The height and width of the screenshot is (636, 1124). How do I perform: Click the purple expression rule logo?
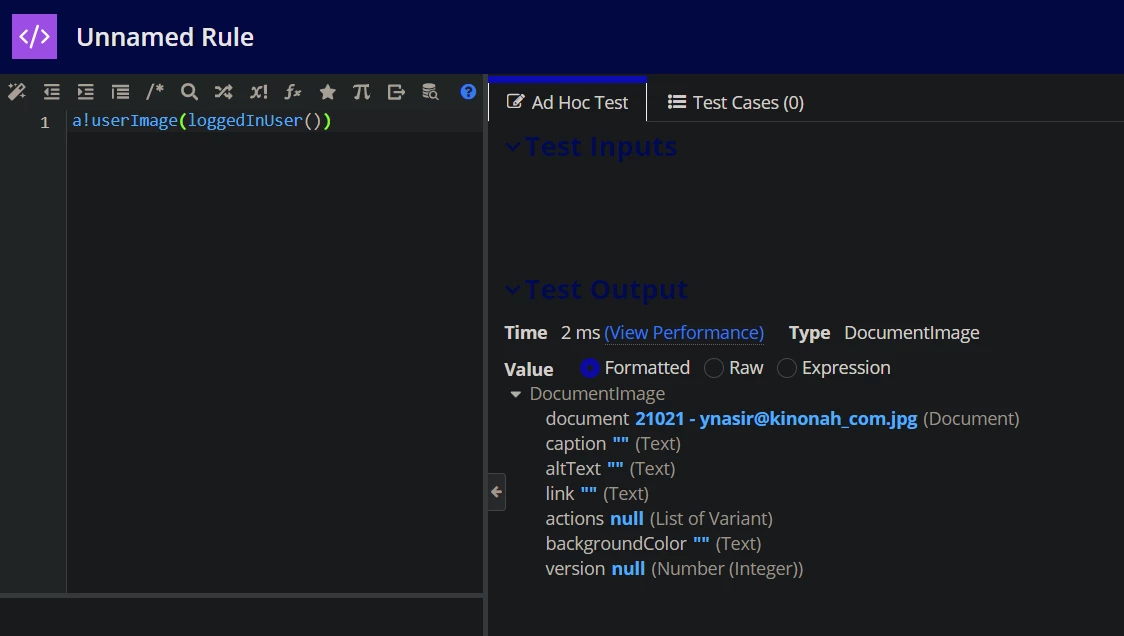click(x=34, y=37)
